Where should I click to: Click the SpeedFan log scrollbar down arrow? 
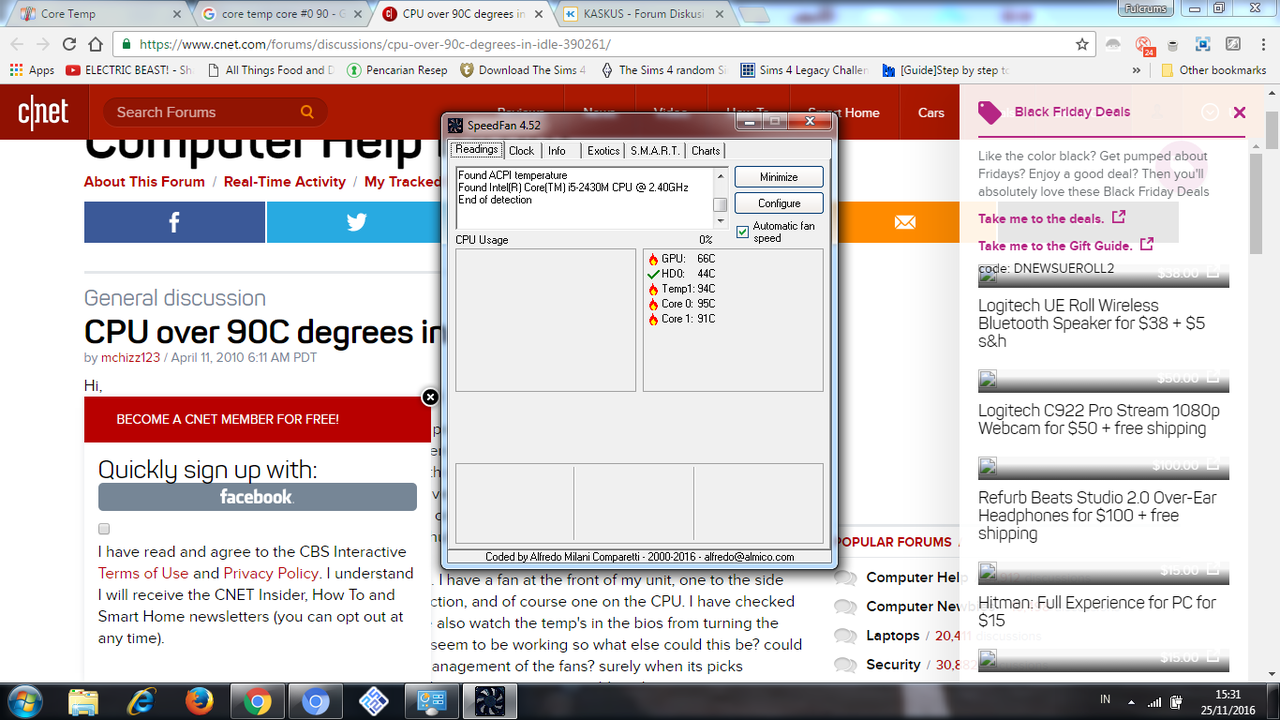coord(720,222)
